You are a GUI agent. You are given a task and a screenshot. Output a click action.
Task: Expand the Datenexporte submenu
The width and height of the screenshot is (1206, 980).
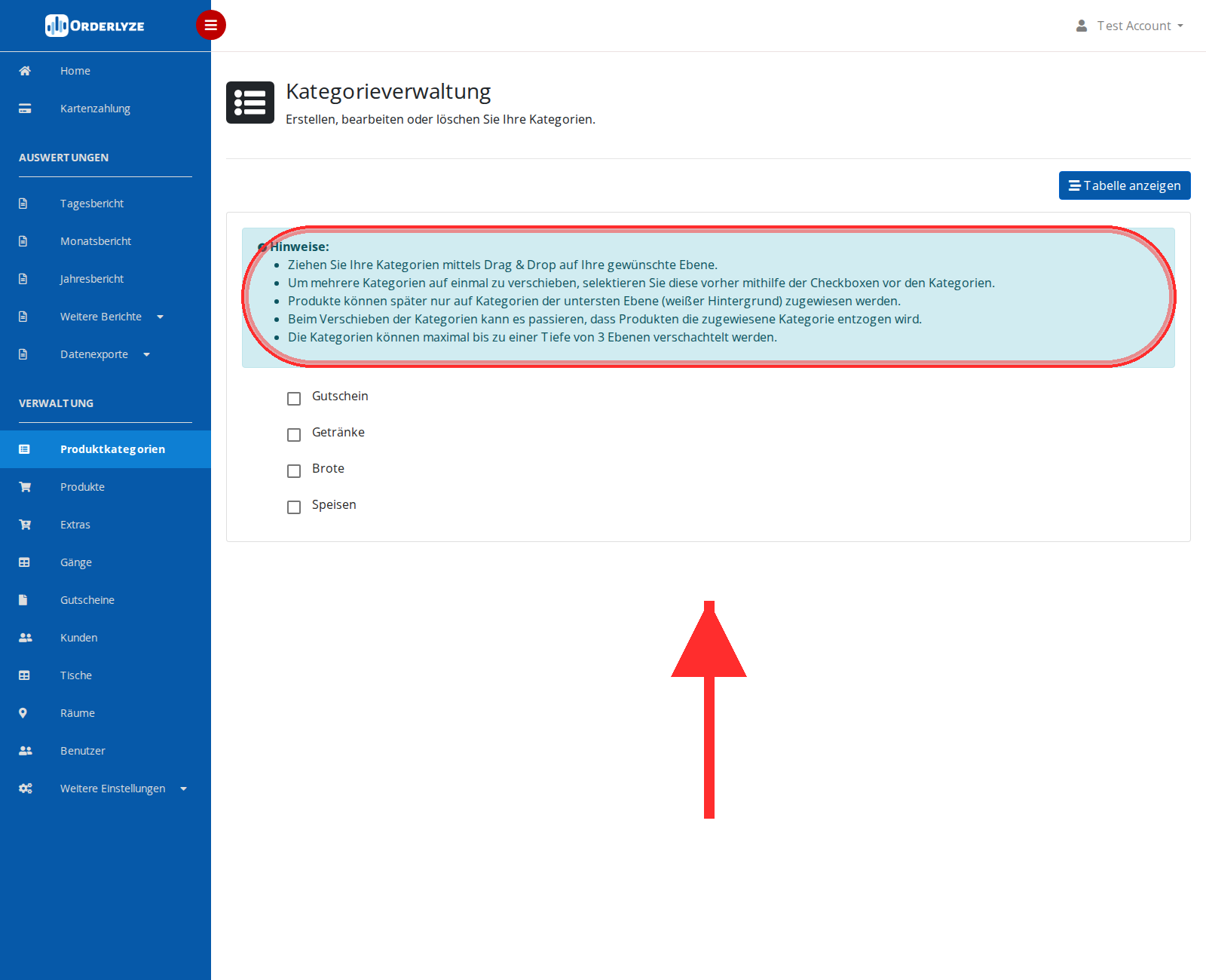(106, 354)
